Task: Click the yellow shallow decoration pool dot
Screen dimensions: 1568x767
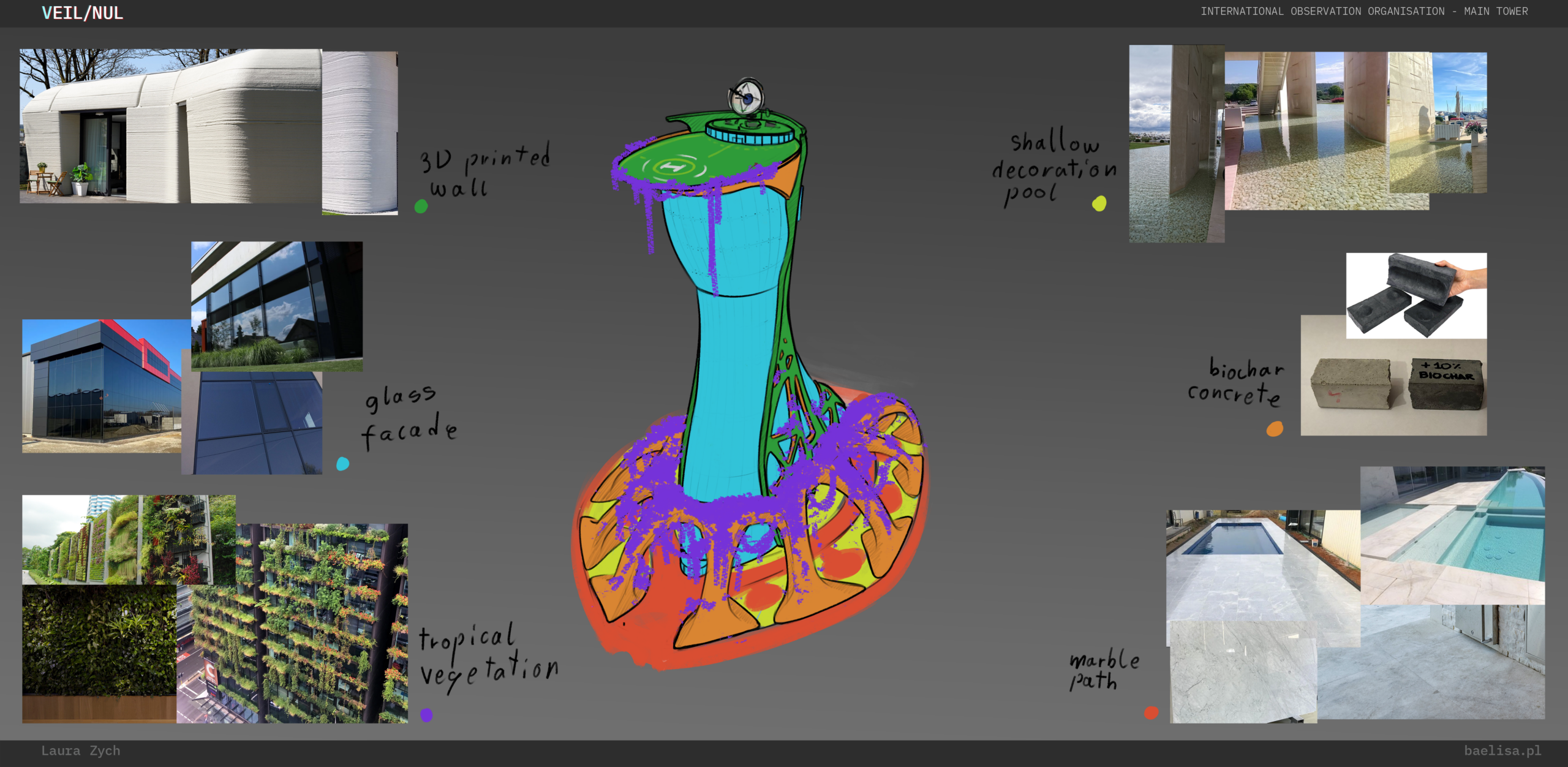Action: [x=1099, y=203]
